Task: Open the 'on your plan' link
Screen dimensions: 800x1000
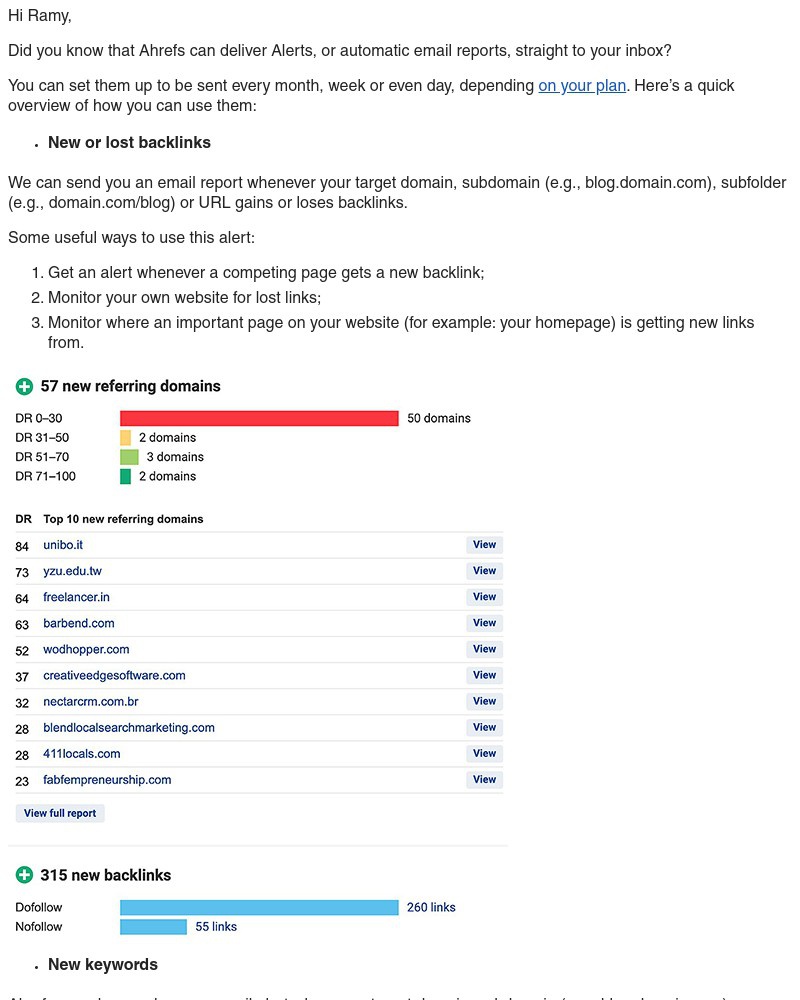Action: tap(582, 86)
